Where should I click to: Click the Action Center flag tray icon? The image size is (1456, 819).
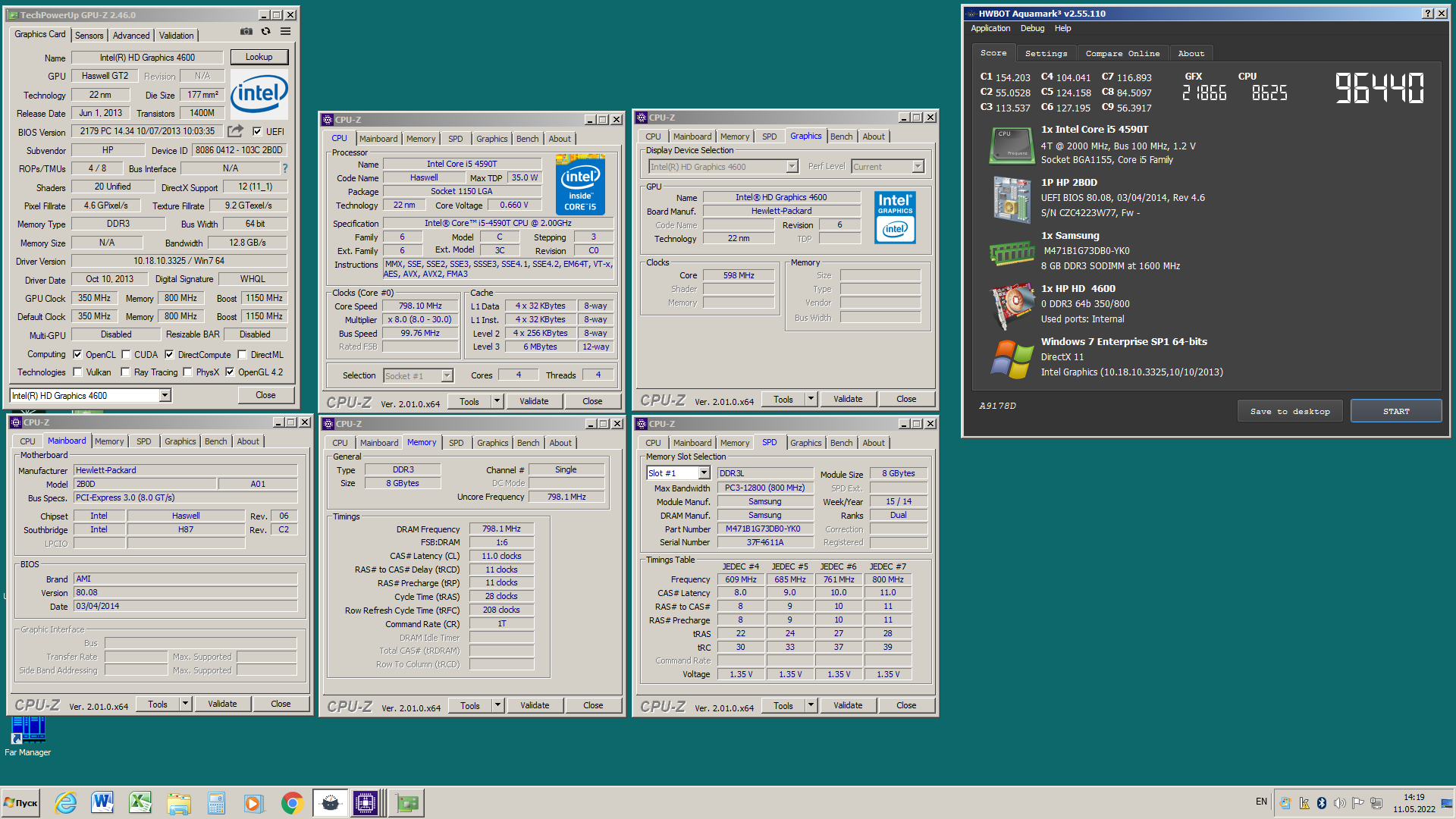[1358, 803]
